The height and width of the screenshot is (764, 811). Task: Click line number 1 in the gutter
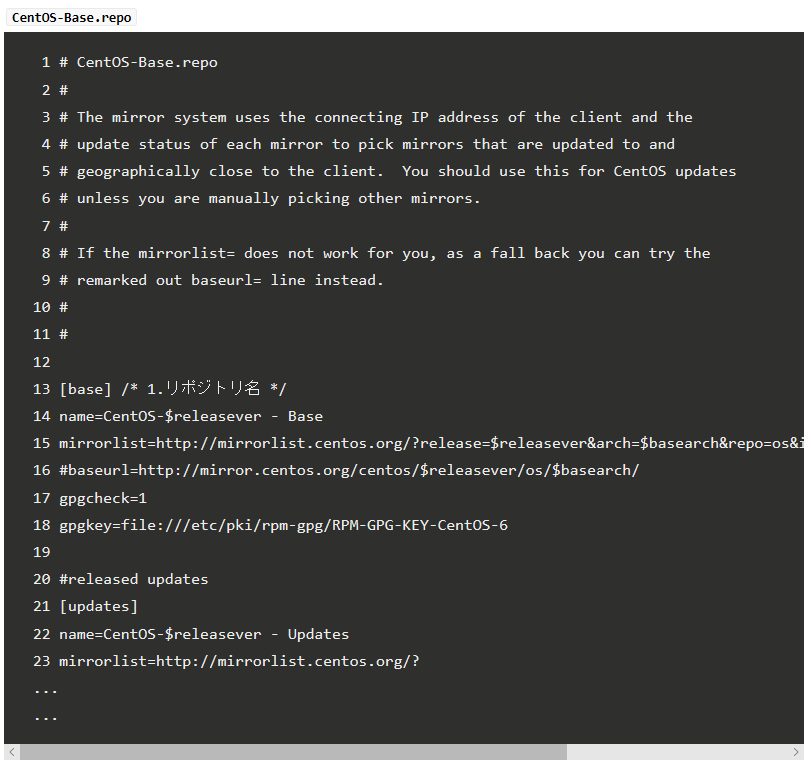(x=45, y=62)
